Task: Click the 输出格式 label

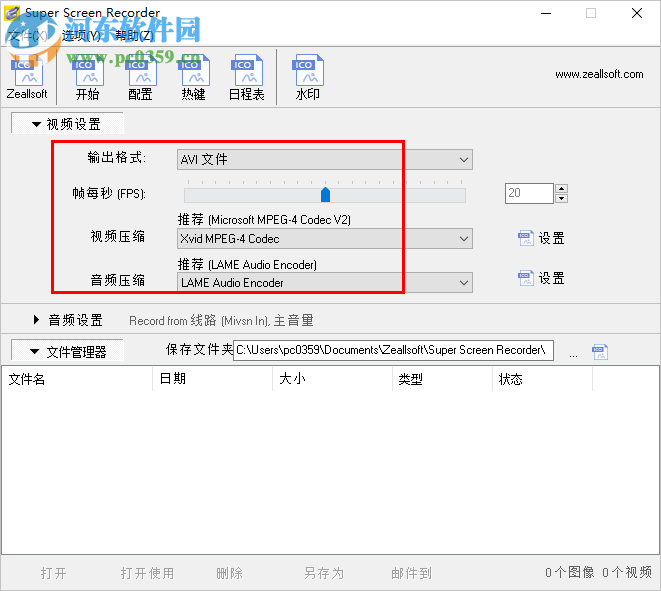Action: coord(117,157)
